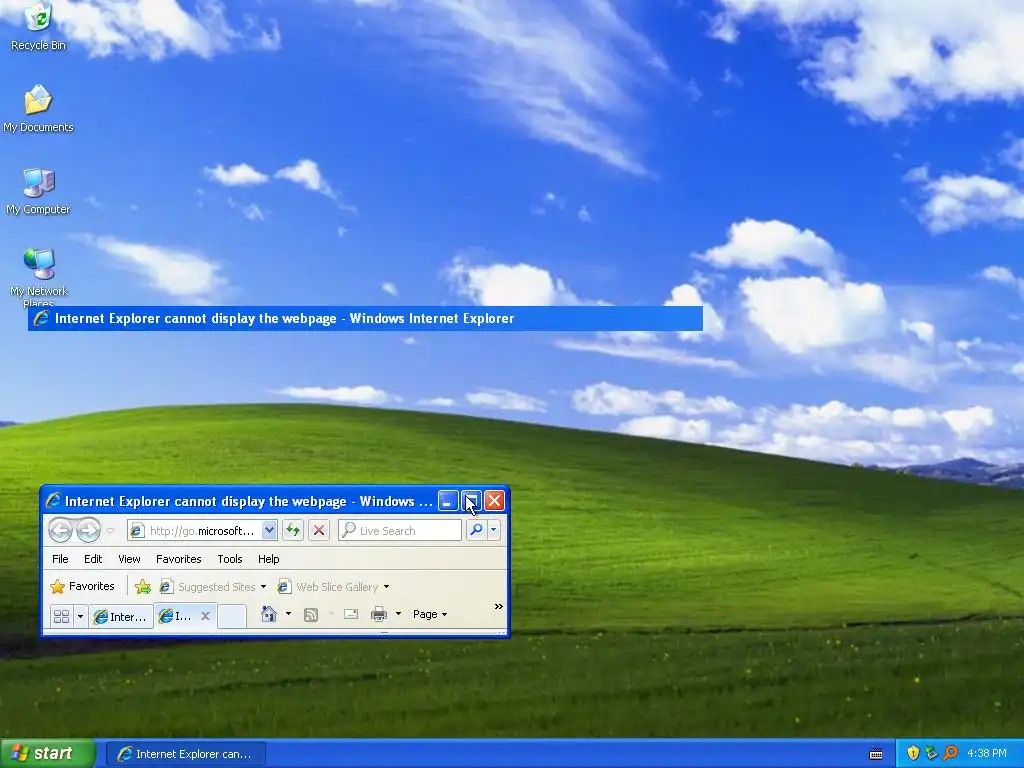Viewport: 1024px width, 768px height.
Task: Switch to the first 'Inter…' tab
Action: 121,616
